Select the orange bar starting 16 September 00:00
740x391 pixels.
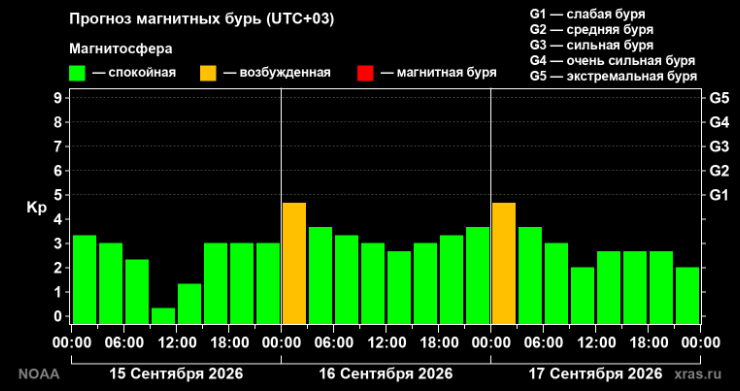point(294,263)
